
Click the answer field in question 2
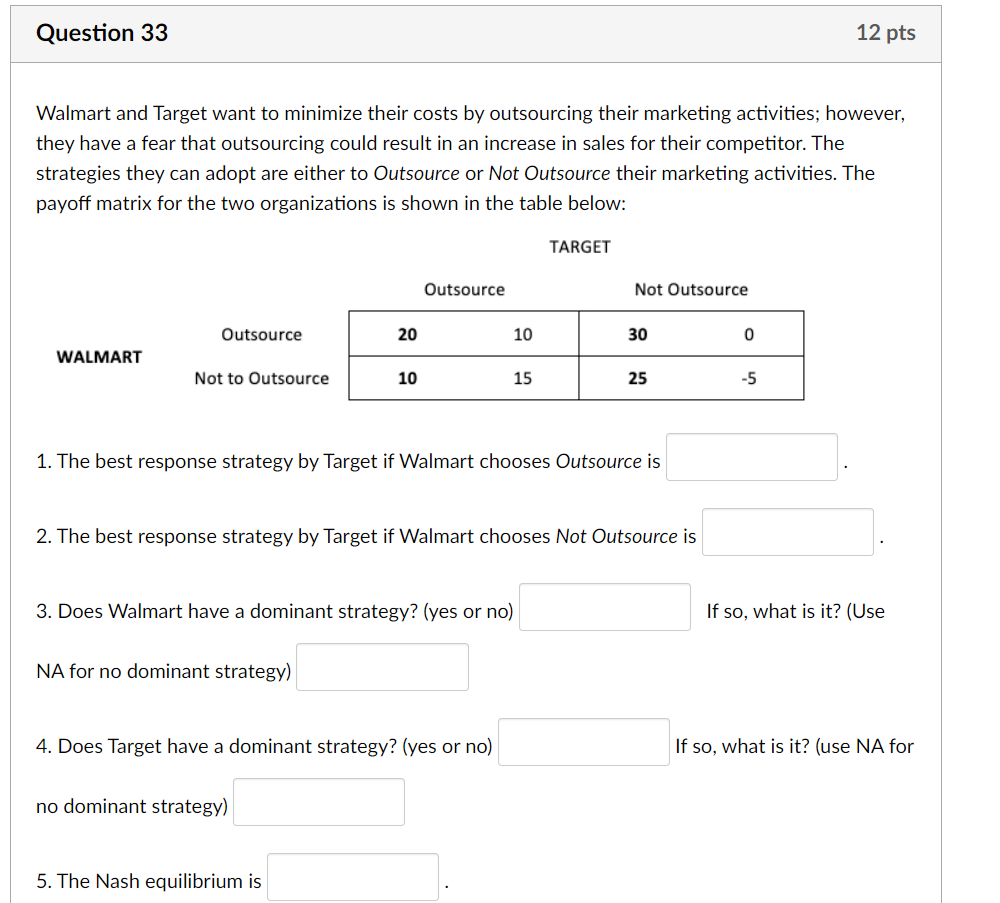787,532
